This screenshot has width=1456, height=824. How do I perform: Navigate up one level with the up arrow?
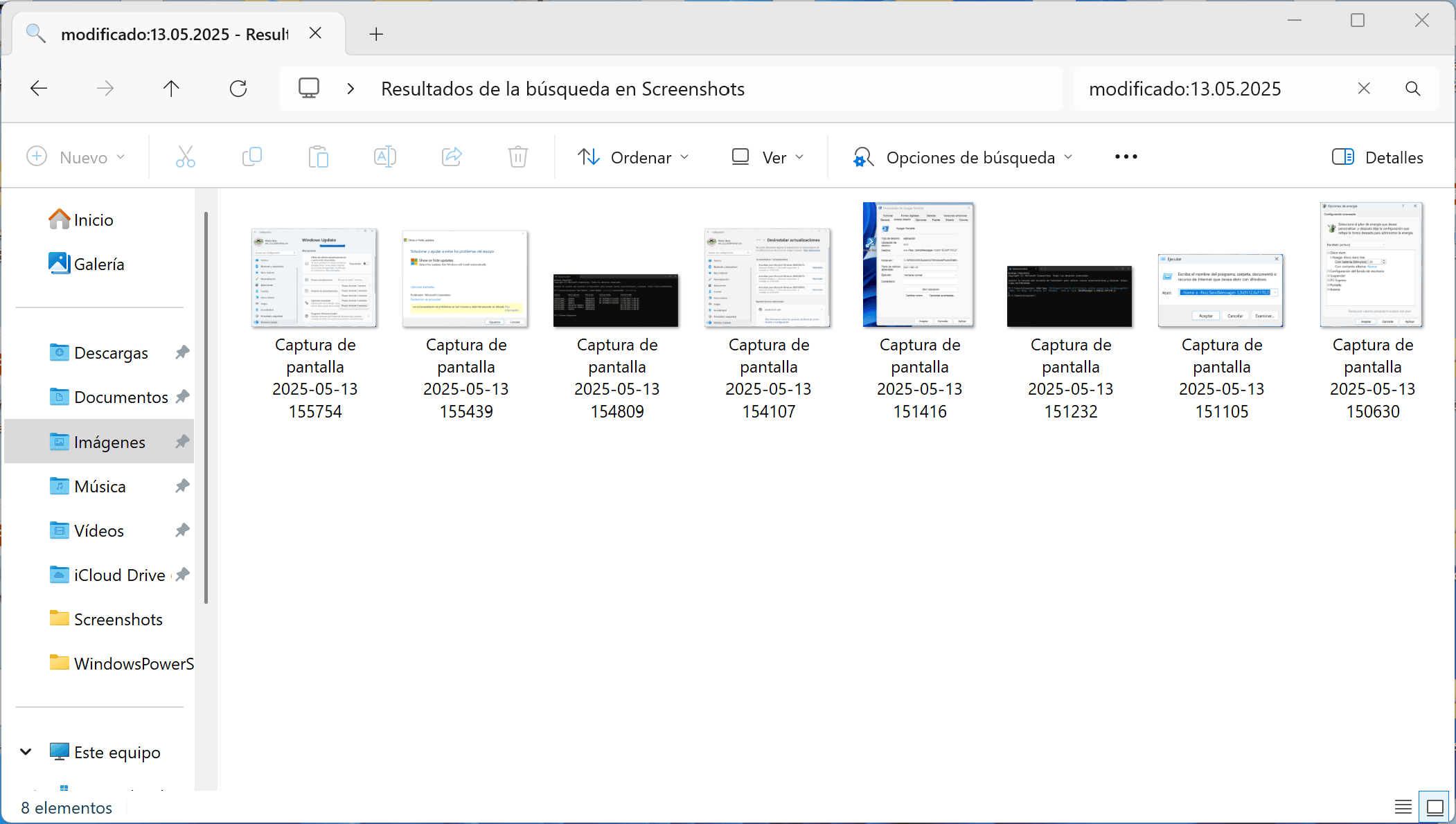point(171,88)
